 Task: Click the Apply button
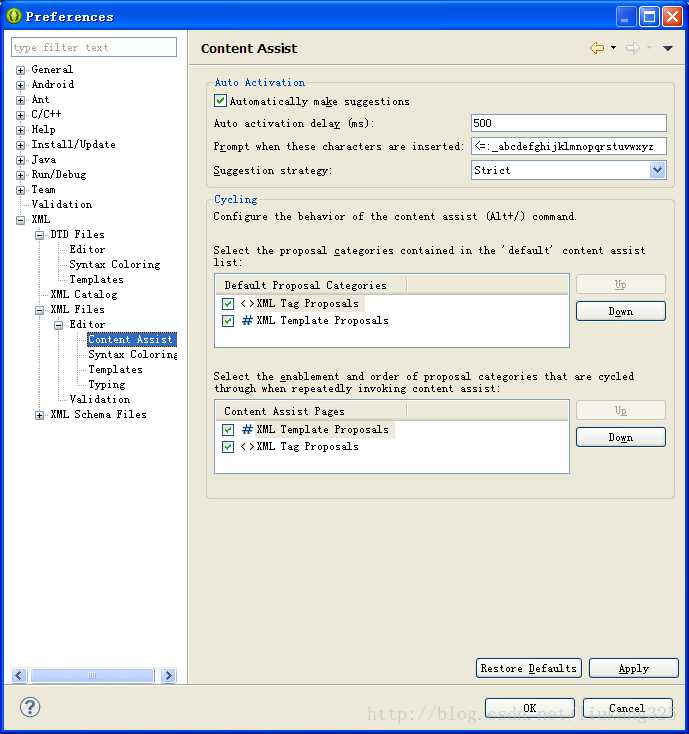[x=634, y=668]
